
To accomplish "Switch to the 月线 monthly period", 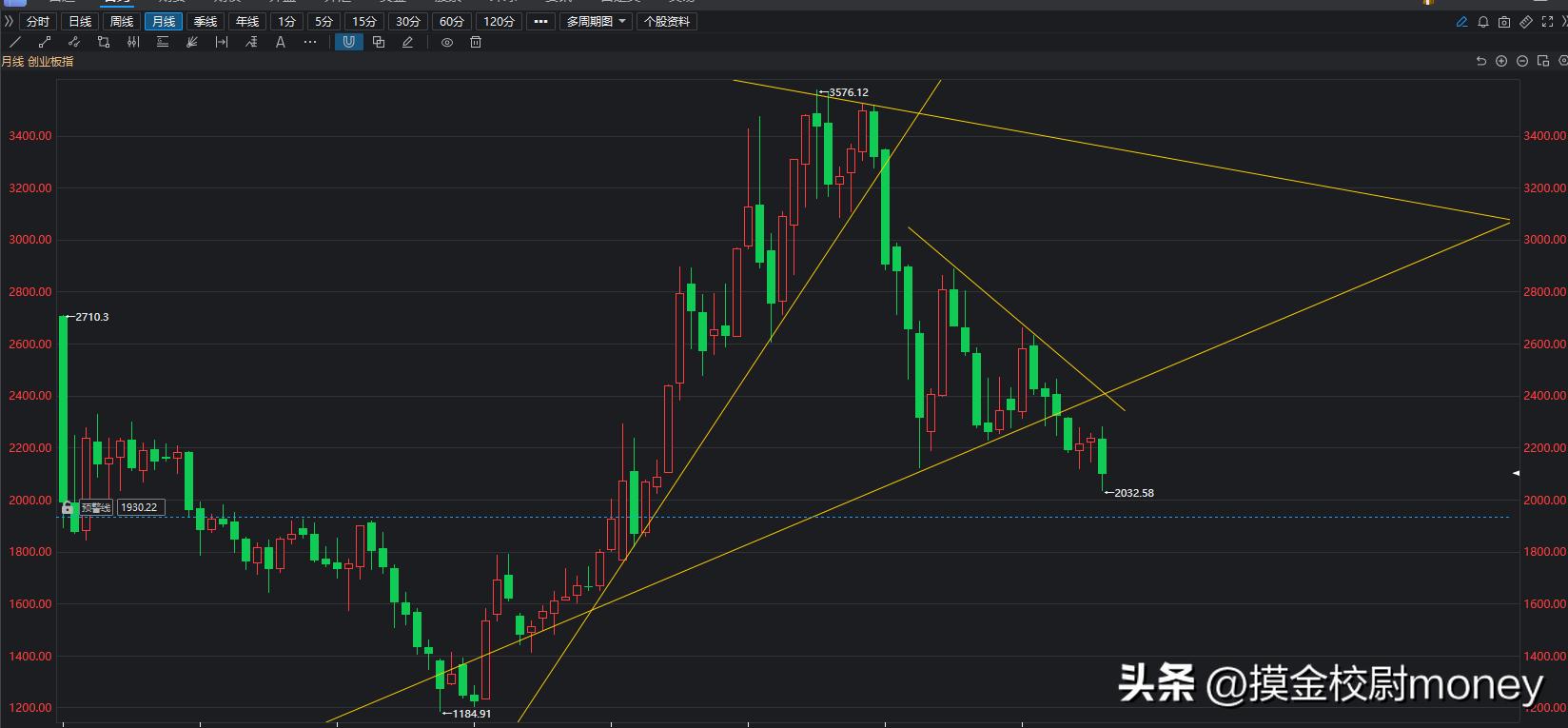I will click(164, 21).
